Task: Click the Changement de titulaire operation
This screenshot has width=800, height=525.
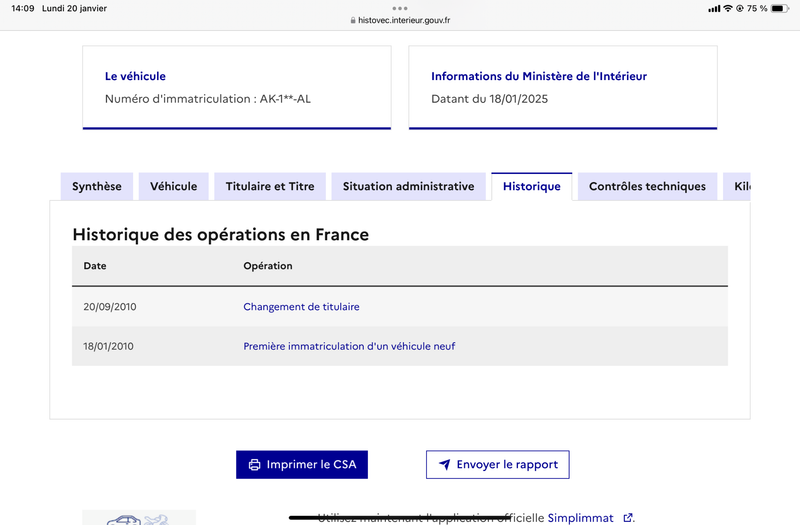Action: point(301,307)
